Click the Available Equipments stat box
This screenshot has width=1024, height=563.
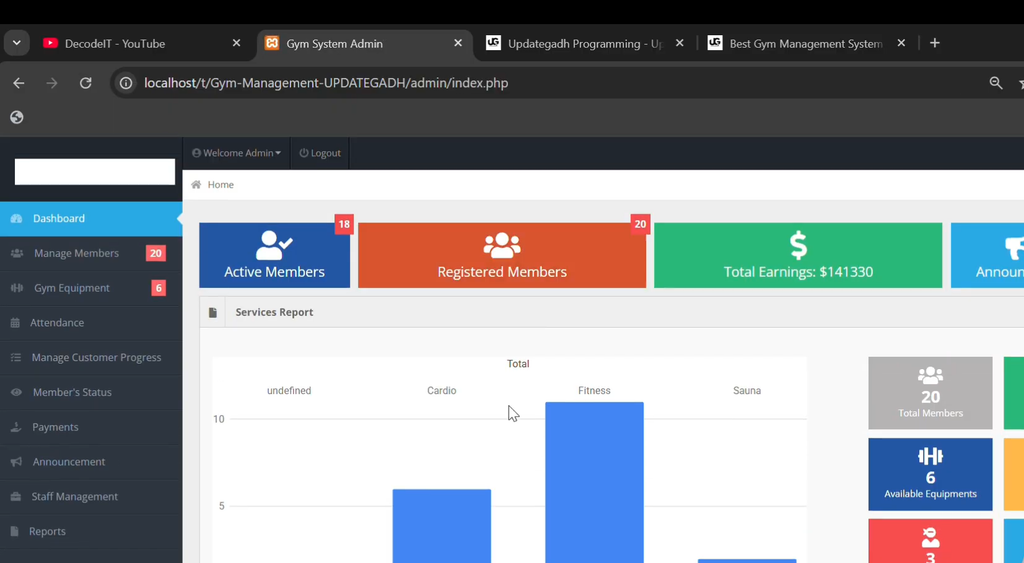(x=930, y=474)
